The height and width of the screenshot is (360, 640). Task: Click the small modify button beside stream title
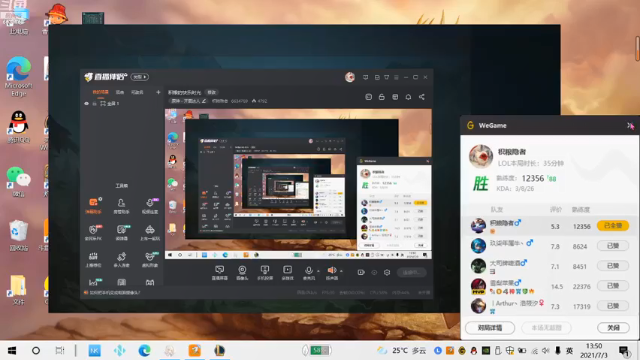[x=211, y=92]
